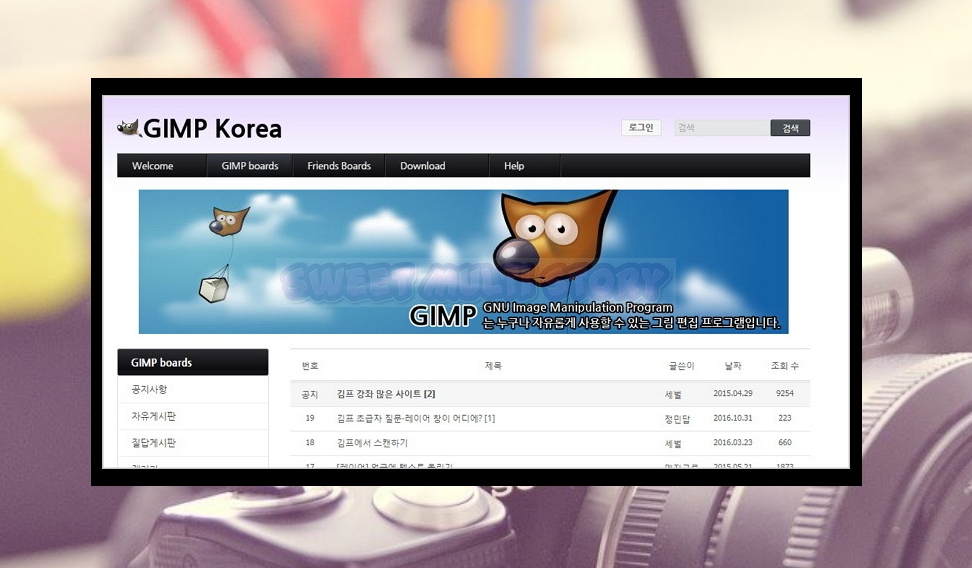Click the dark 검색 search button
972x568 pixels.
[x=790, y=128]
